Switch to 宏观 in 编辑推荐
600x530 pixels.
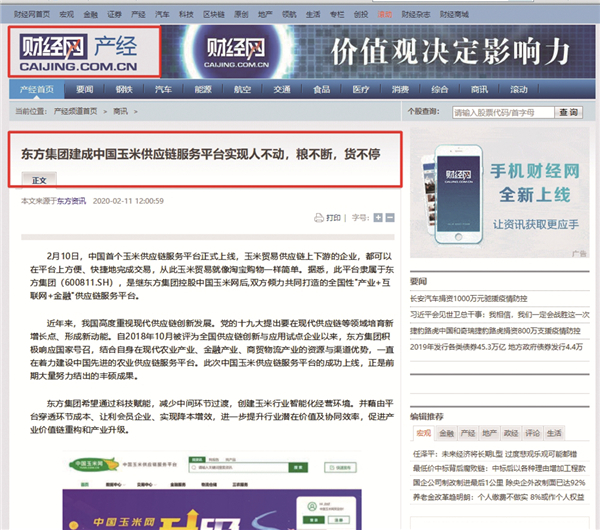coord(423,433)
